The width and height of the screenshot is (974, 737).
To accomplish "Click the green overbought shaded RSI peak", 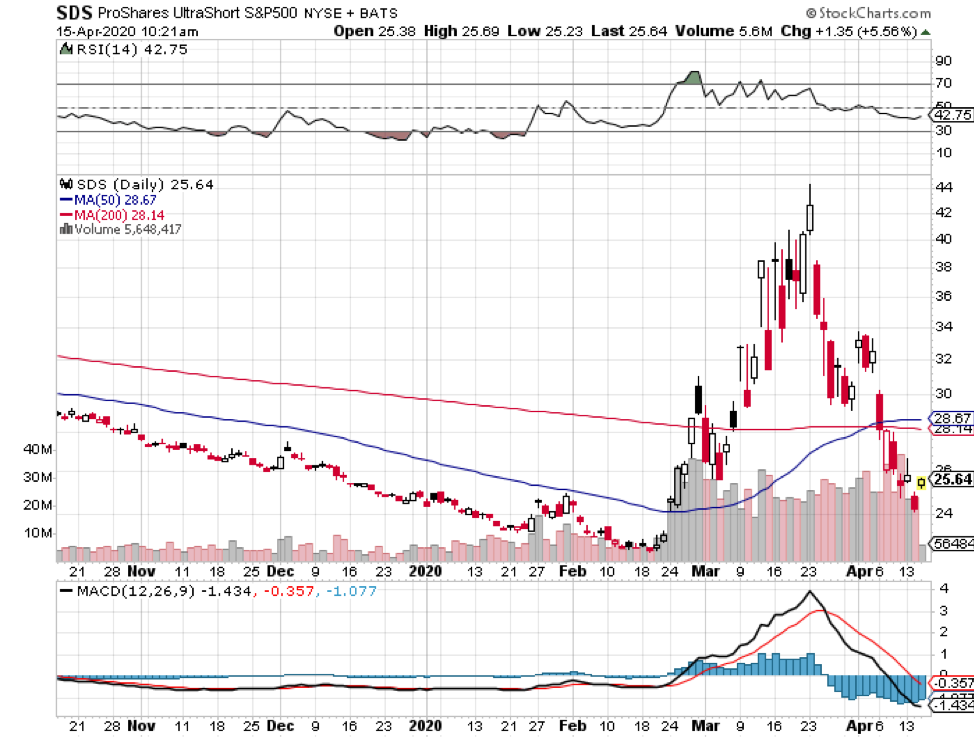I will (x=691, y=78).
